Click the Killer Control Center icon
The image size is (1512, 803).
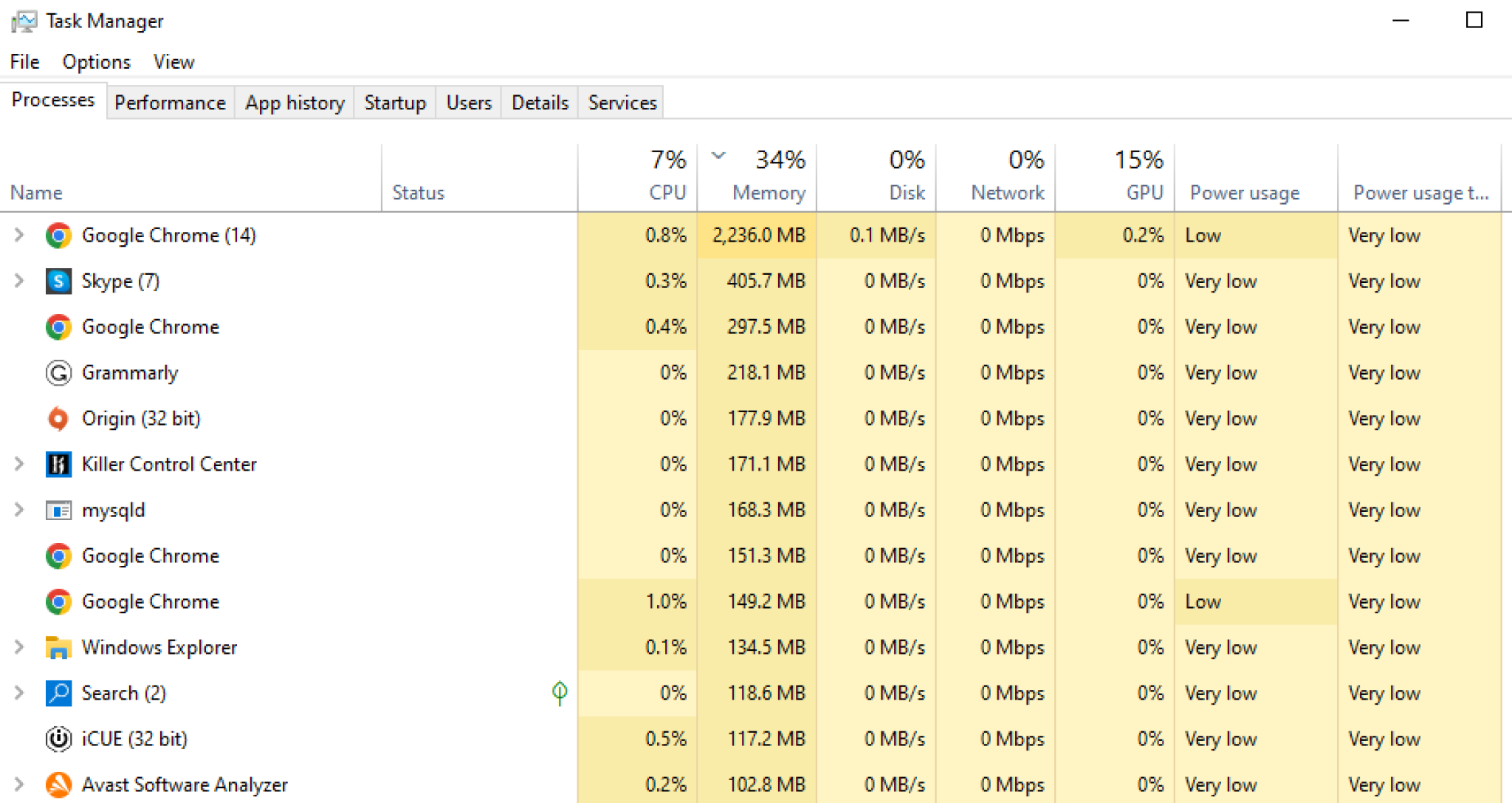pos(58,465)
